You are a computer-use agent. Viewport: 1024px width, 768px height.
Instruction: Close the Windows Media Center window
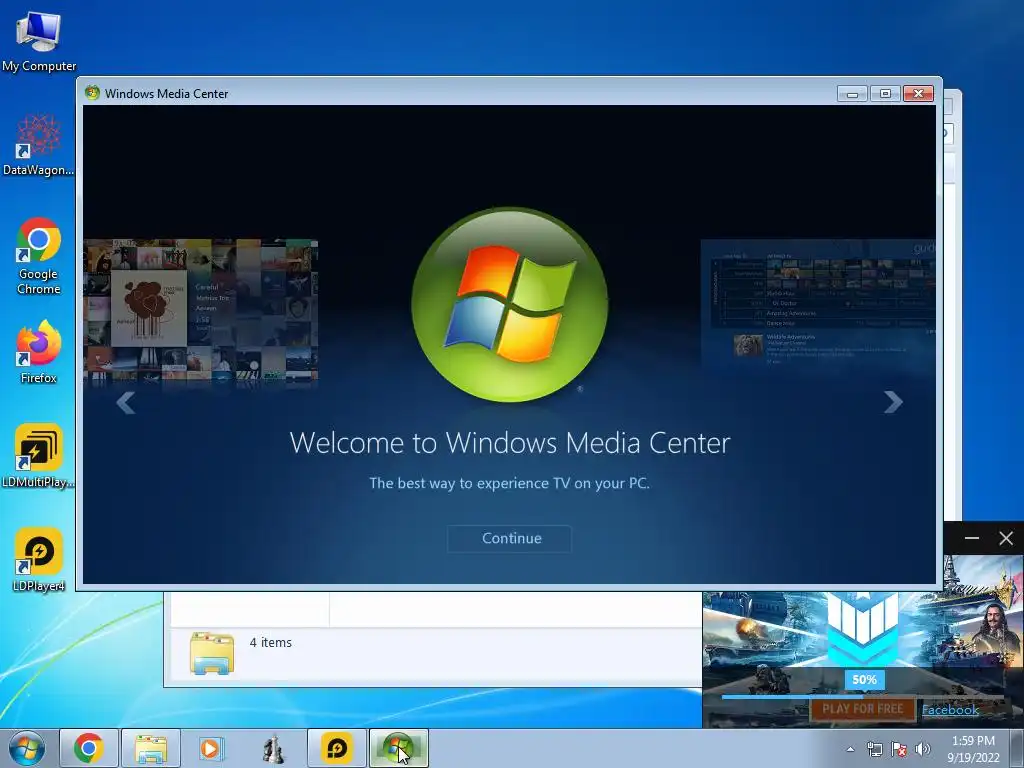pyautogui.click(x=918, y=93)
